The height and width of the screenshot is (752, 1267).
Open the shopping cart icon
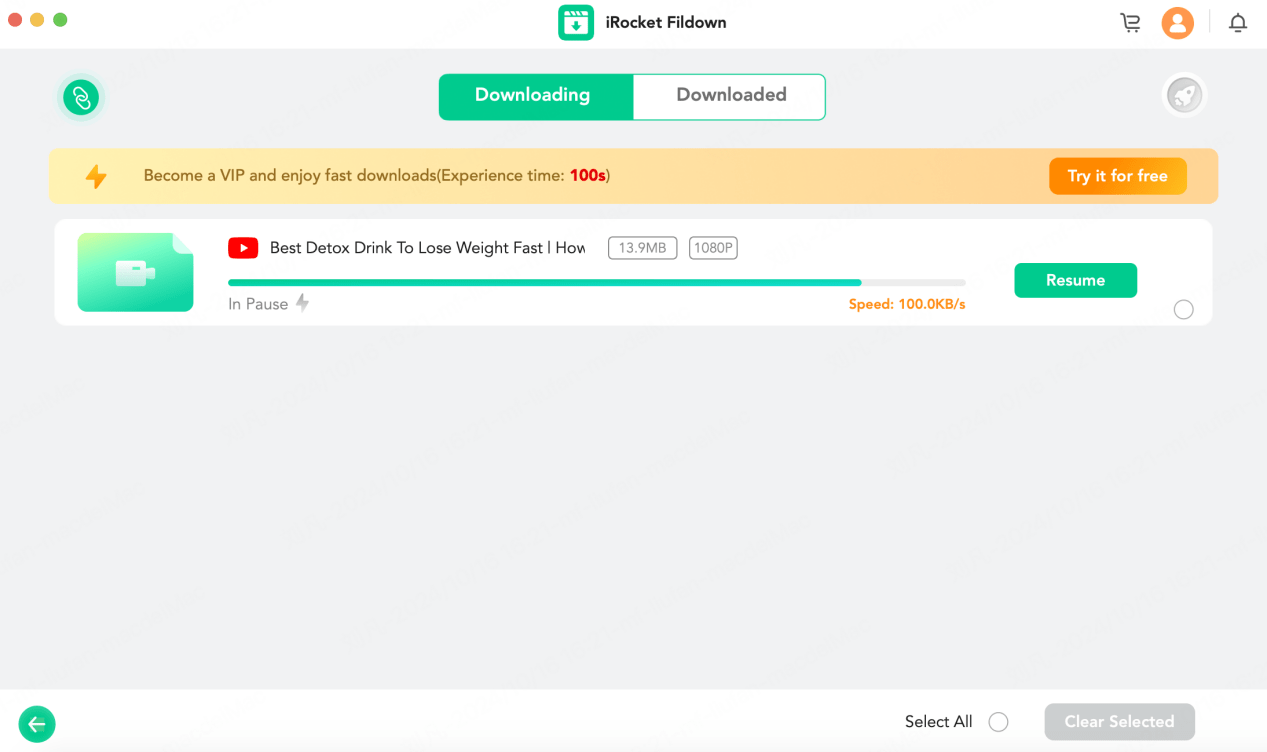[1130, 23]
